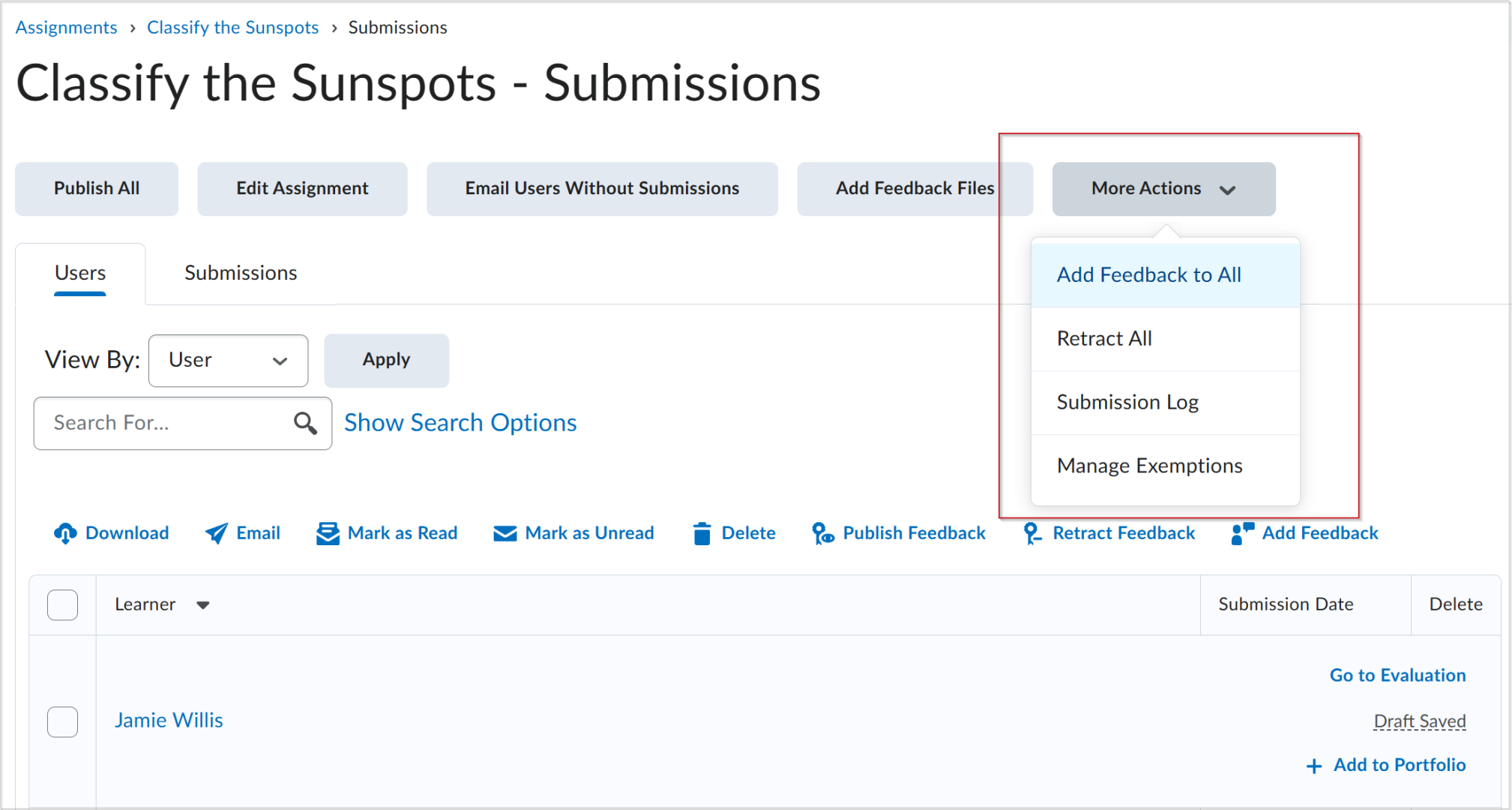Toggle the Learner column sort arrow

pos(203,604)
